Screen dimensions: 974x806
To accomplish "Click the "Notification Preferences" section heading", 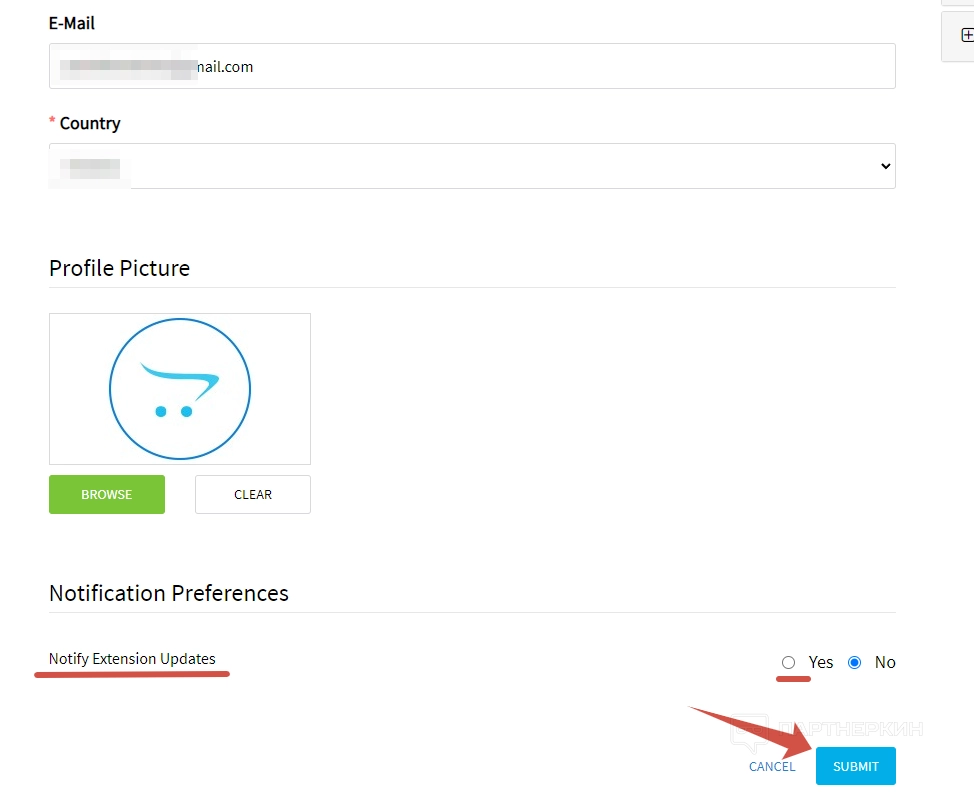I will pos(169,593).
